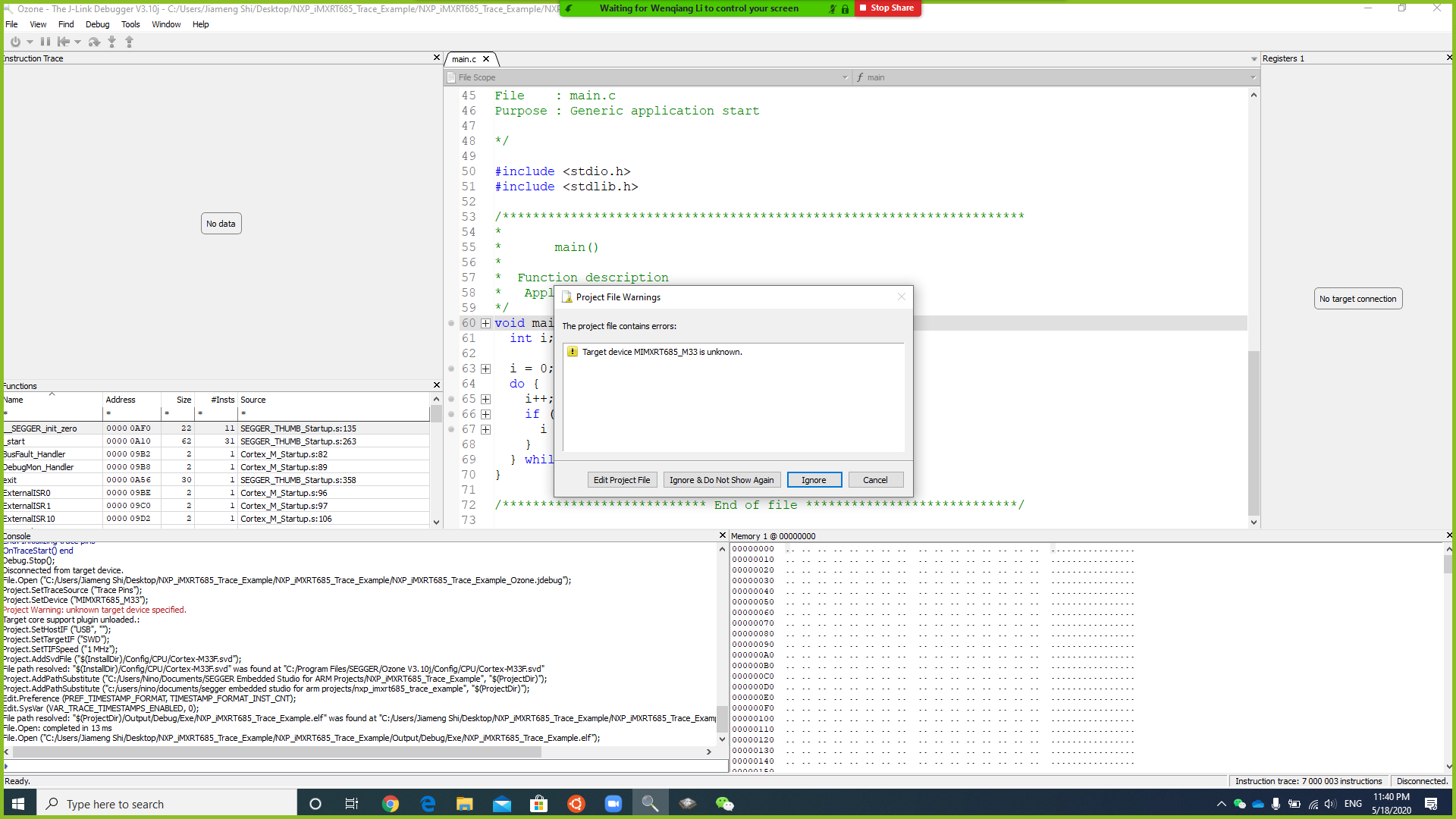Click the Edit Project File button
The height and width of the screenshot is (819, 1456).
click(x=622, y=480)
